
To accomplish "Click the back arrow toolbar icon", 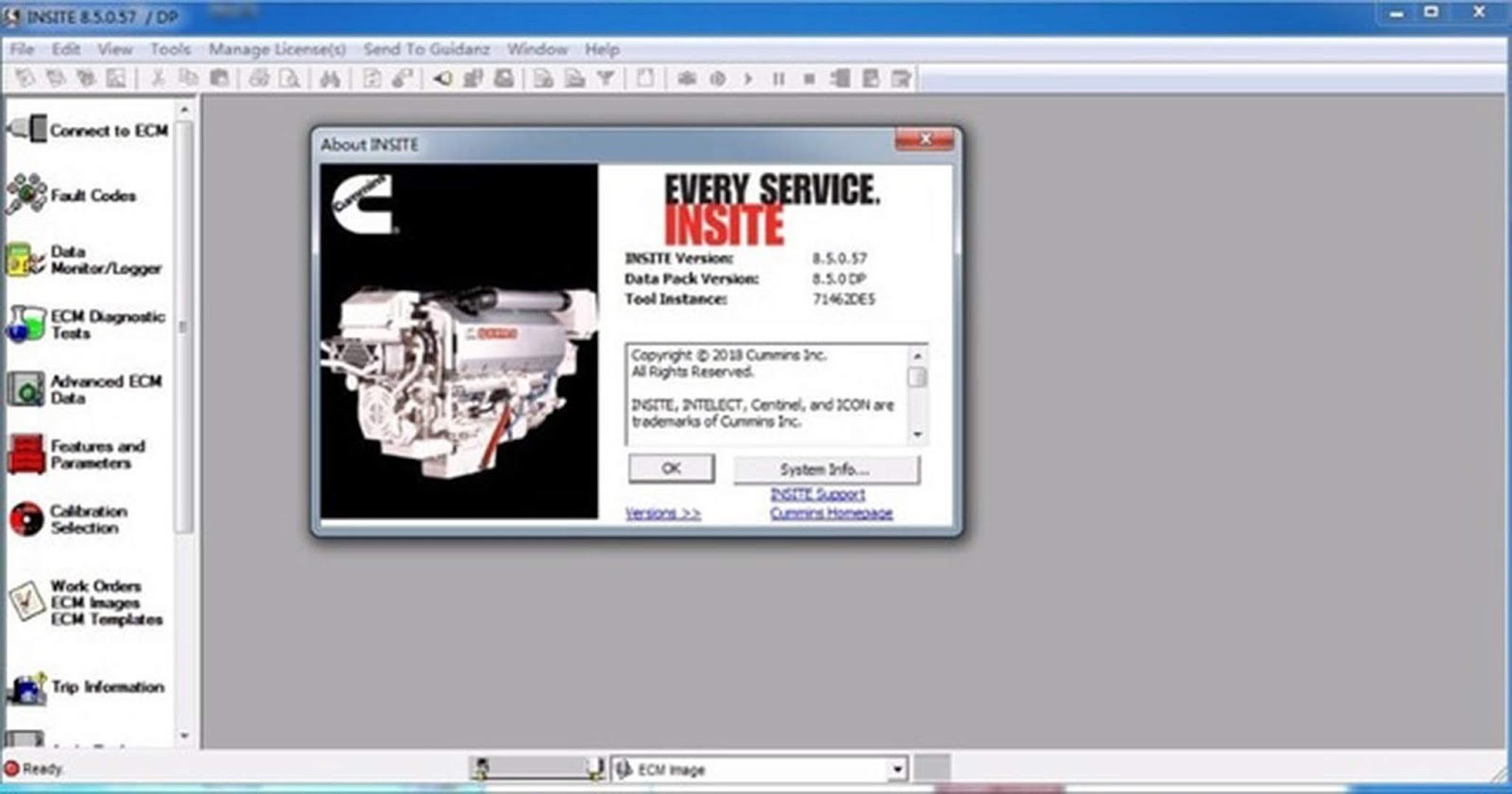I will (x=441, y=78).
